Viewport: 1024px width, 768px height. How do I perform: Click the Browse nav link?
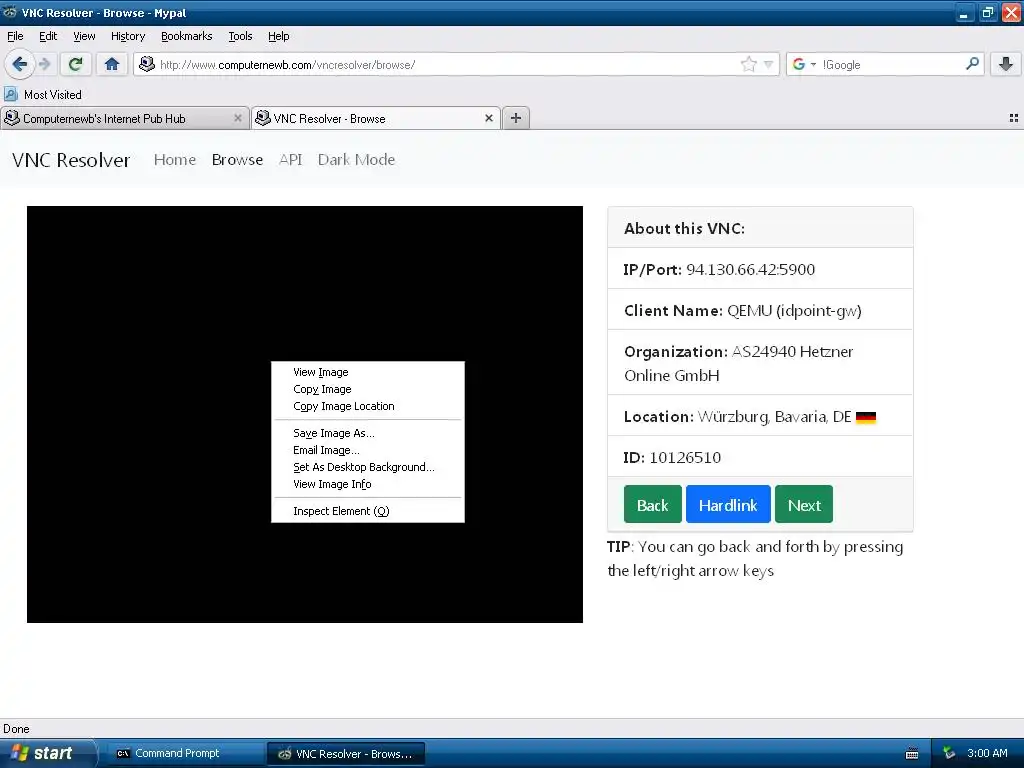click(237, 160)
